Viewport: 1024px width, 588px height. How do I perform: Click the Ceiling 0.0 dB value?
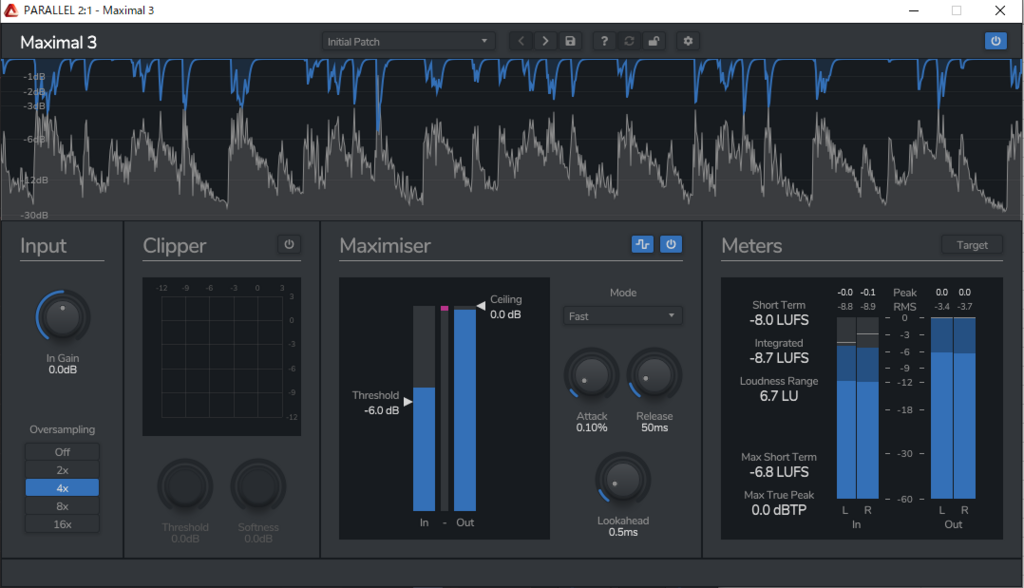coord(505,314)
